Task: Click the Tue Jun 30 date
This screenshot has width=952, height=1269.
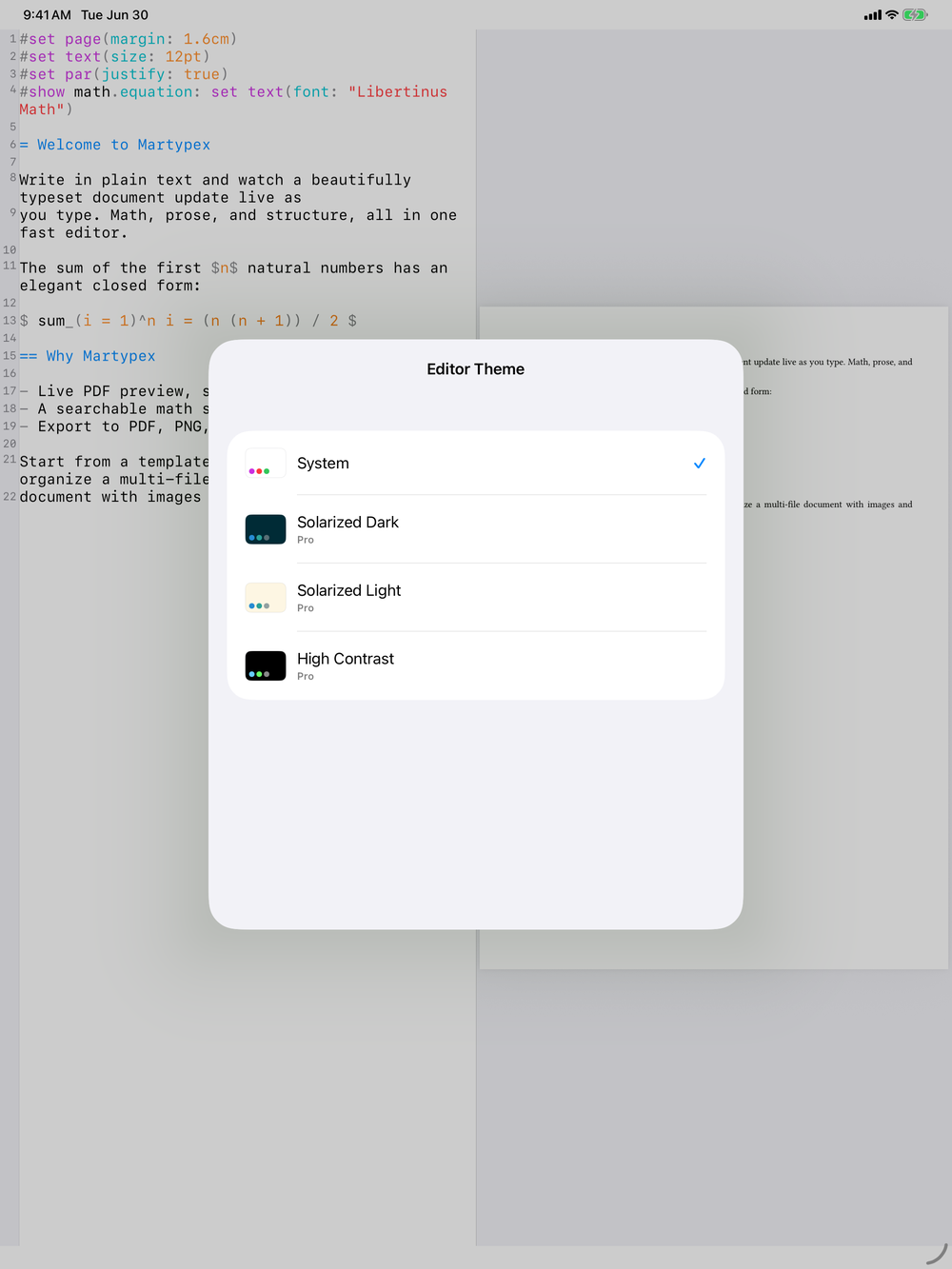Action: tap(115, 15)
